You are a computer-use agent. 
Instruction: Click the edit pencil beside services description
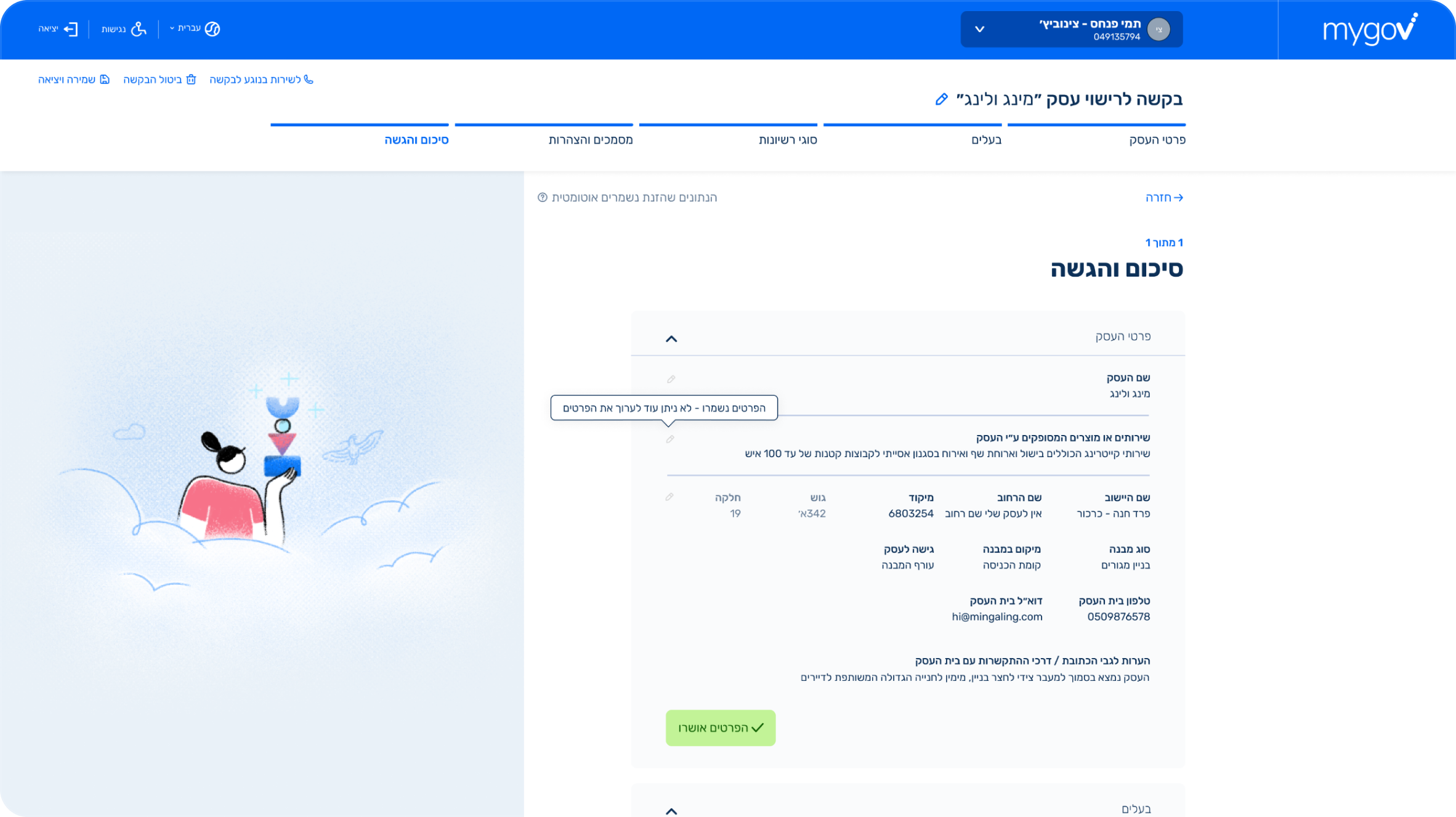coord(670,439)
